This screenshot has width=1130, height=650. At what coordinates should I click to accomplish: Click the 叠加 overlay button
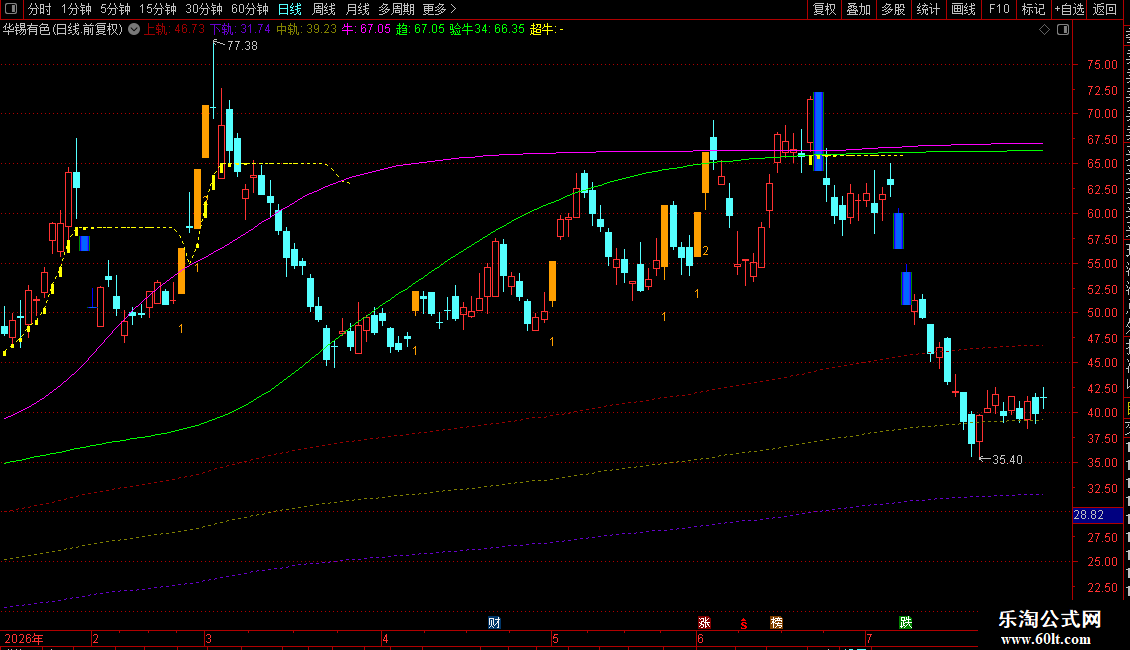858,9
